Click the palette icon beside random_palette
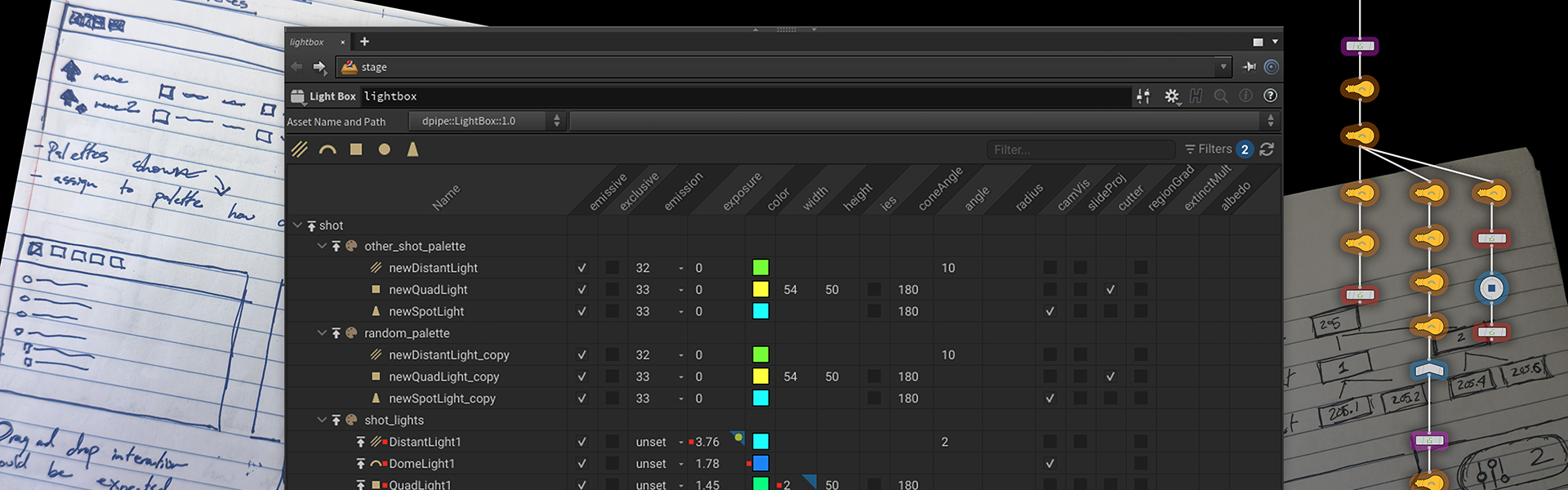 351,333
